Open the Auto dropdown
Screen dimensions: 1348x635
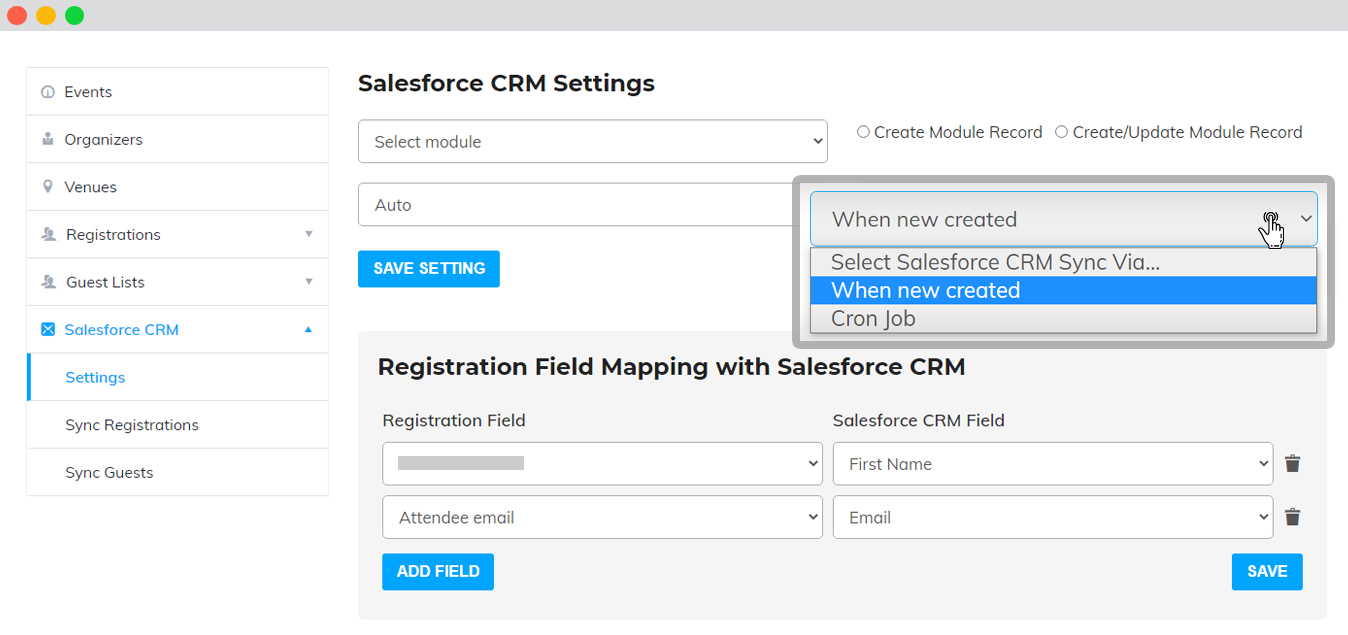[578, 204]
